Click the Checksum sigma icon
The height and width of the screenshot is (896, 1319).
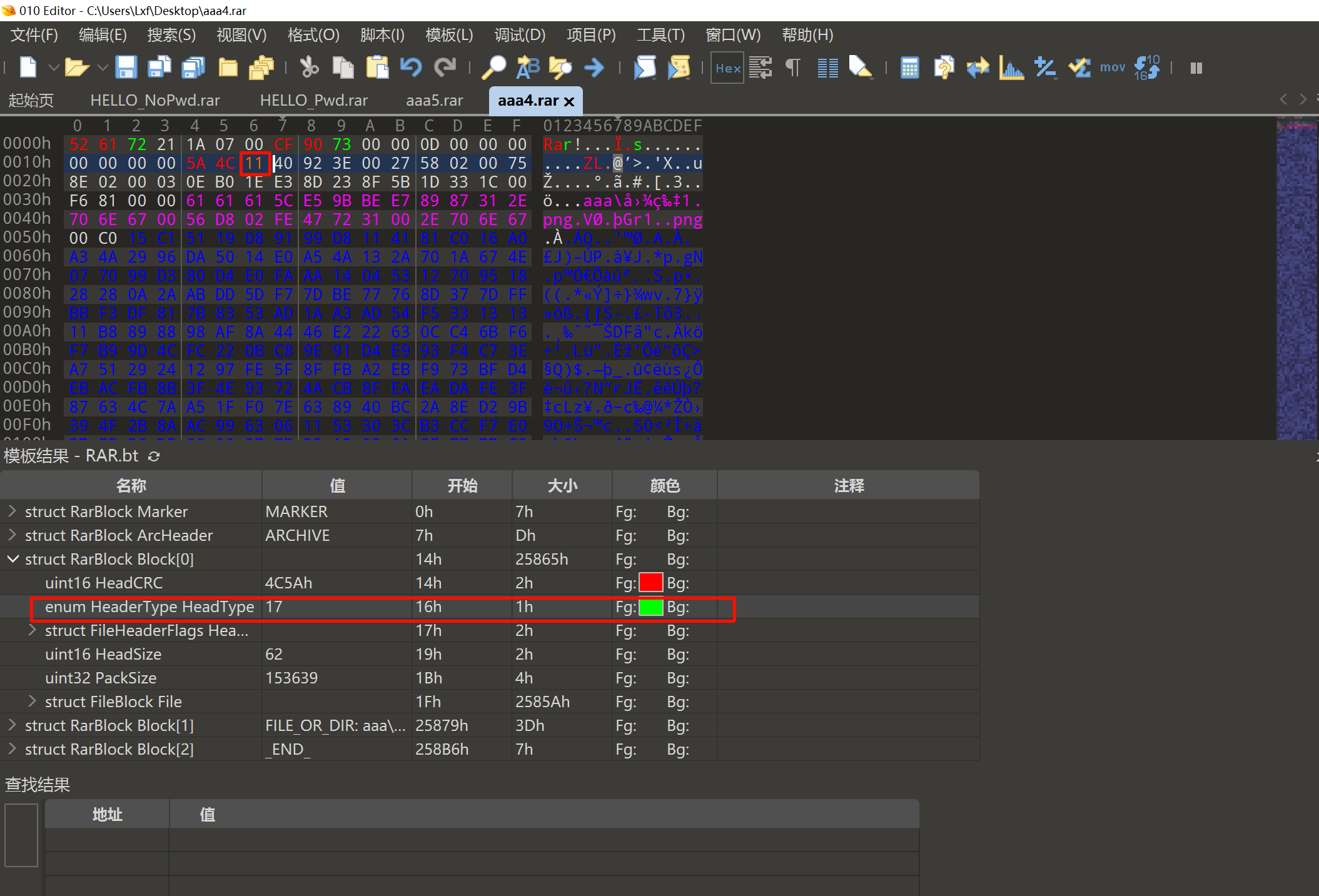pos(1079,68)
